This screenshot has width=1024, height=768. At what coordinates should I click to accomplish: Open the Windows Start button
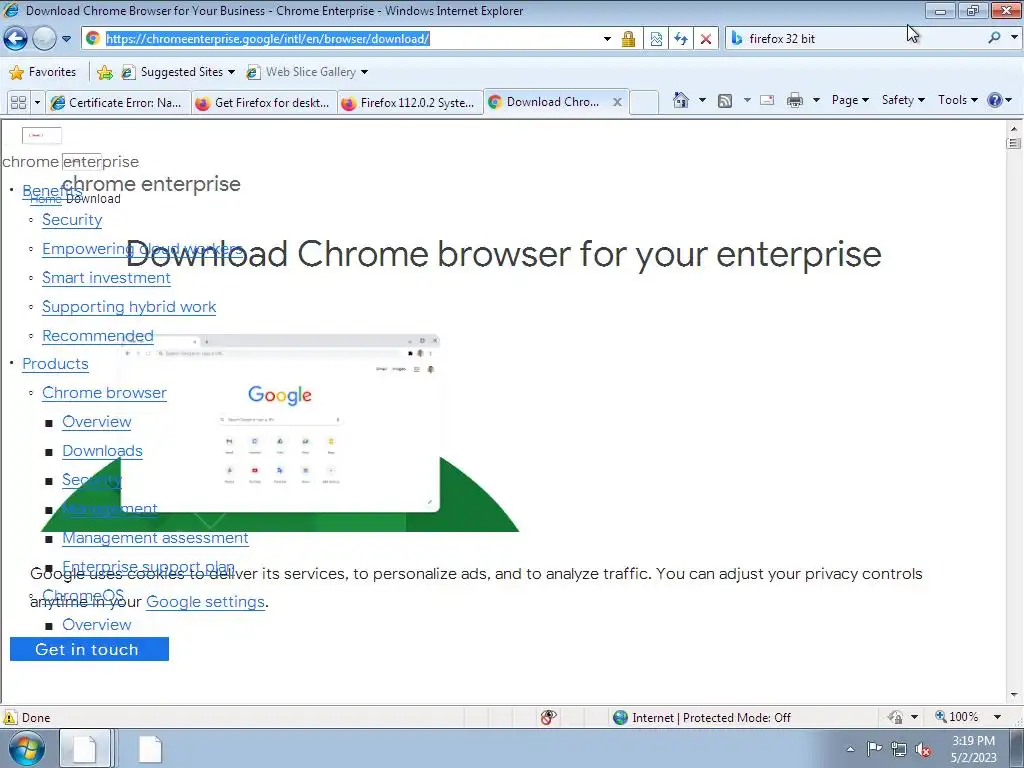(27, 748)
